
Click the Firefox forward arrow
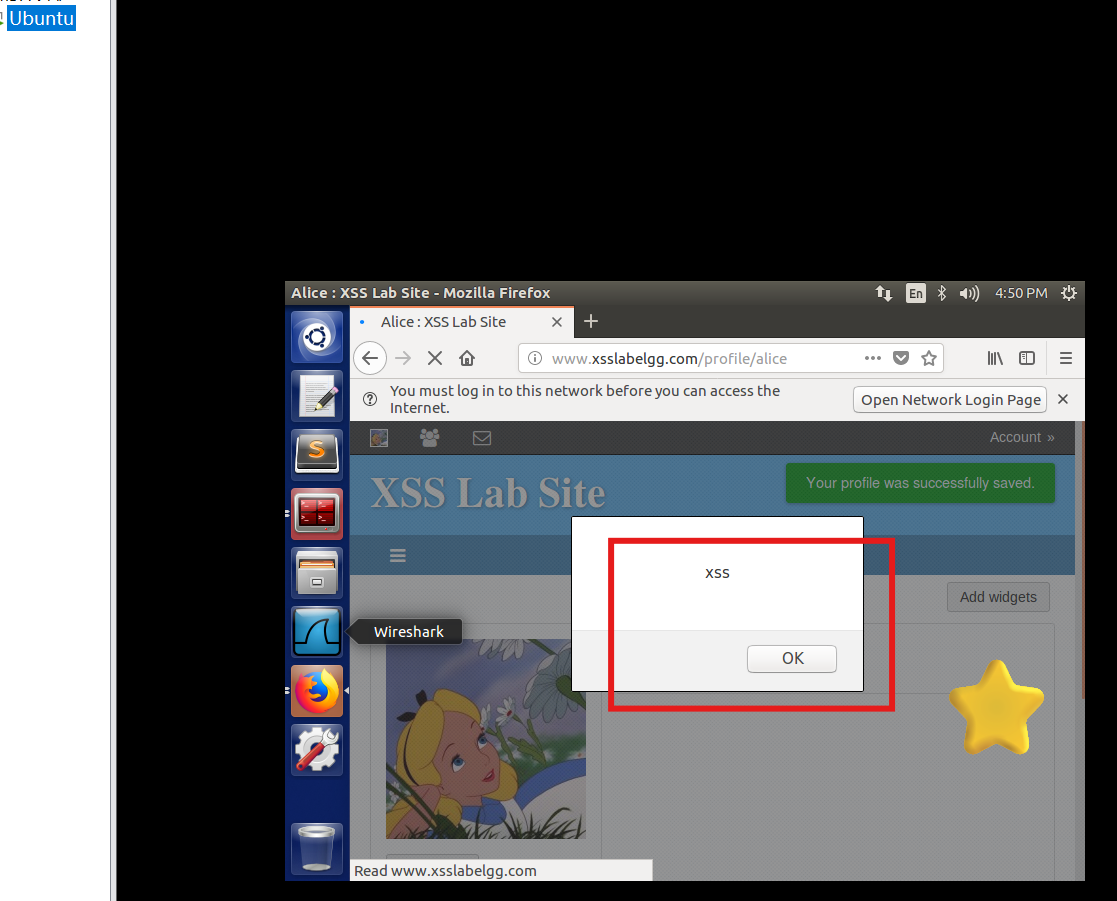(x=403, y=358)
